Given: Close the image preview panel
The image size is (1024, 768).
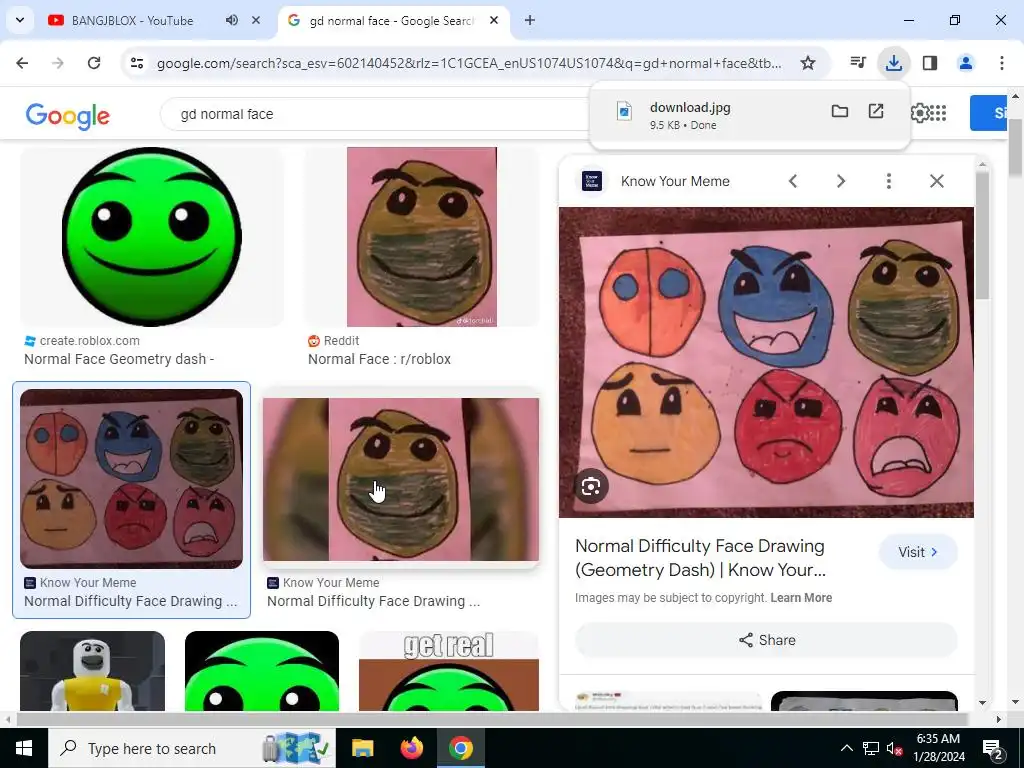Looking at the screenshot, I should pos(936,182).
